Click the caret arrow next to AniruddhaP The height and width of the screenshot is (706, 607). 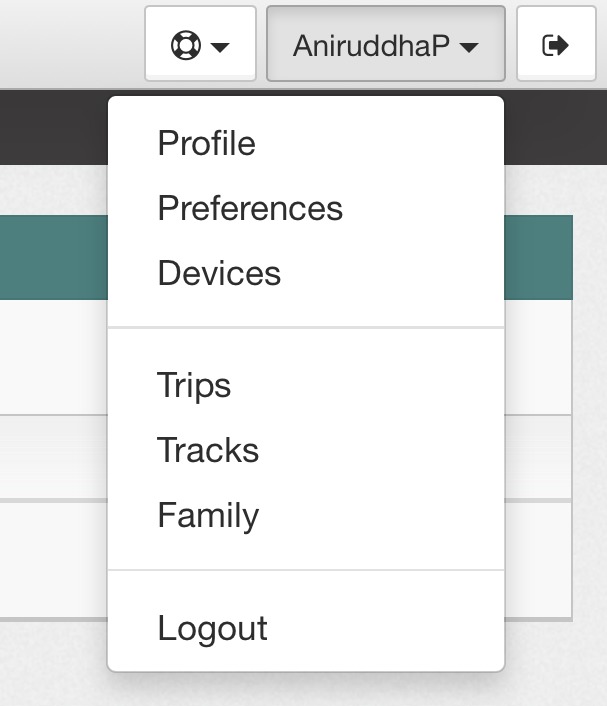(x=469, y=48)
